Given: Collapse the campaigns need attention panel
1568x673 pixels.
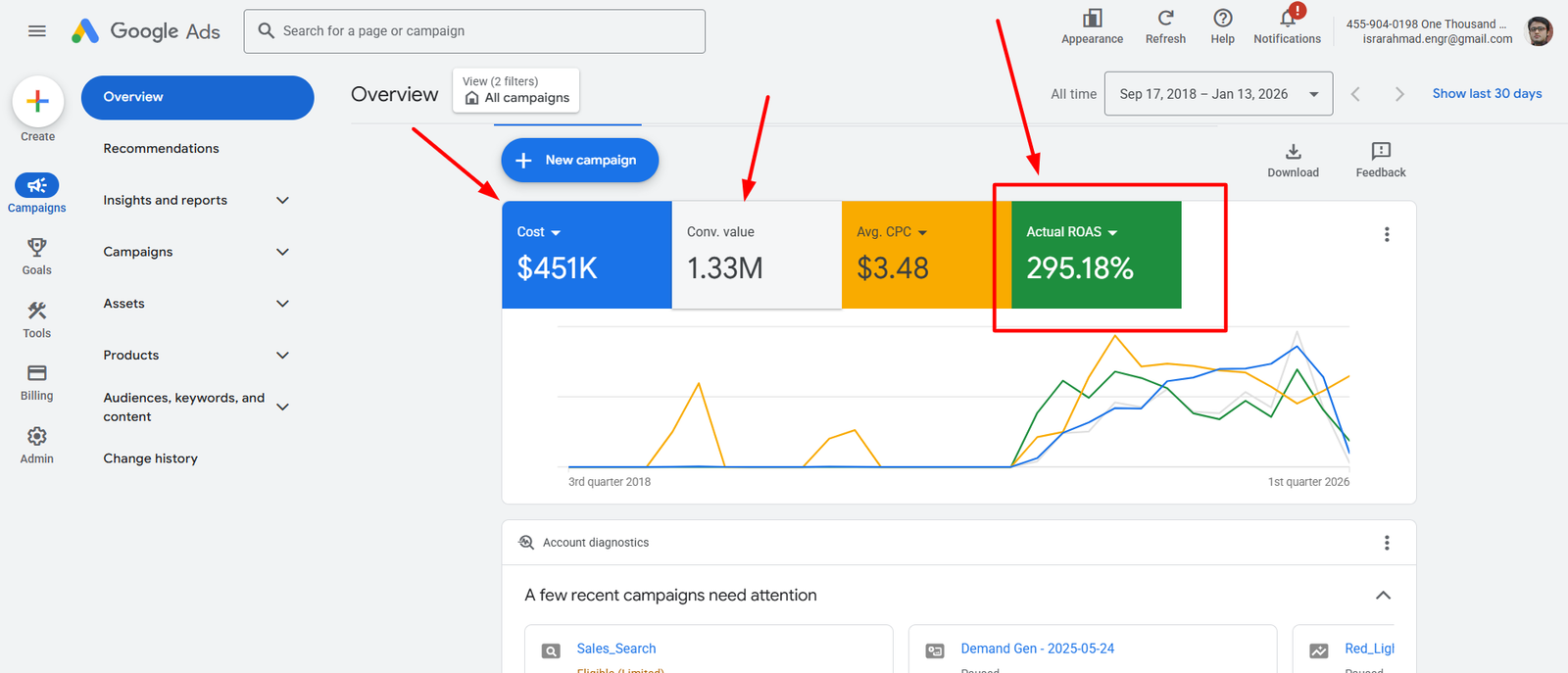Looking at the screenshot, I should click(1383, 596).
